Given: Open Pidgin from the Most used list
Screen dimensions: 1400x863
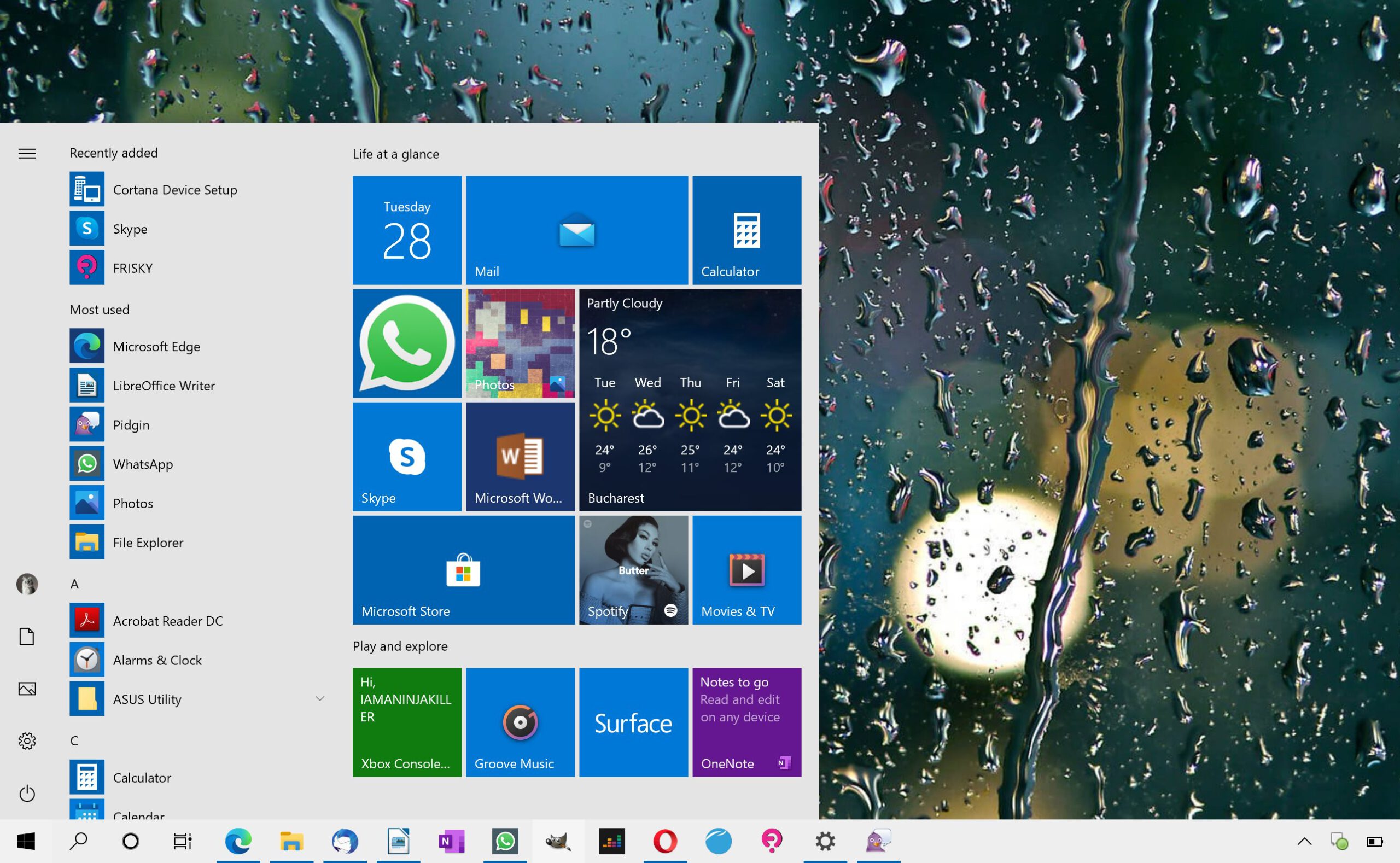Looking at the screenshot, I should (x=199, y=424).
